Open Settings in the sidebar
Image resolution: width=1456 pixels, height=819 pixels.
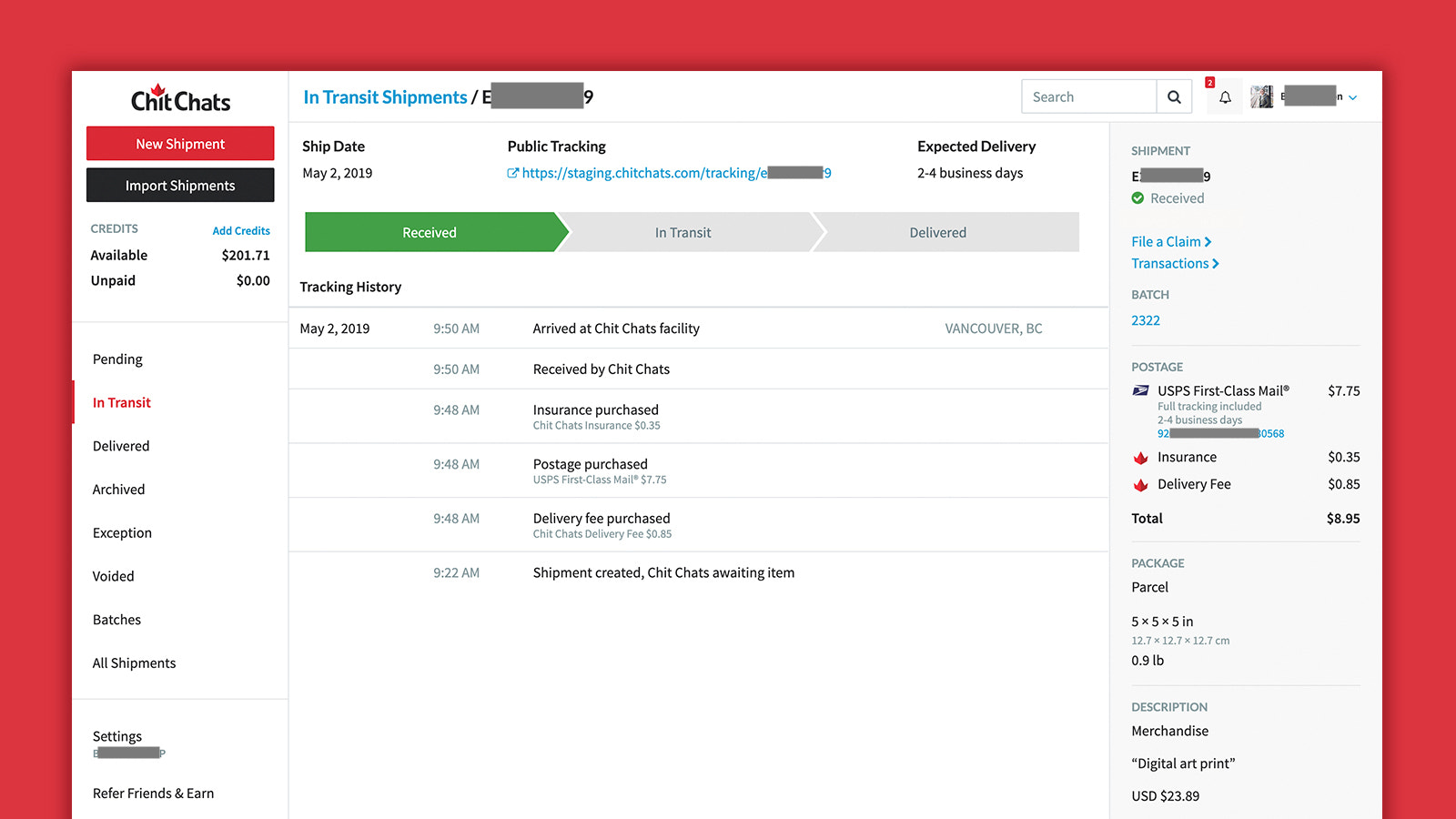click(117, 736)
